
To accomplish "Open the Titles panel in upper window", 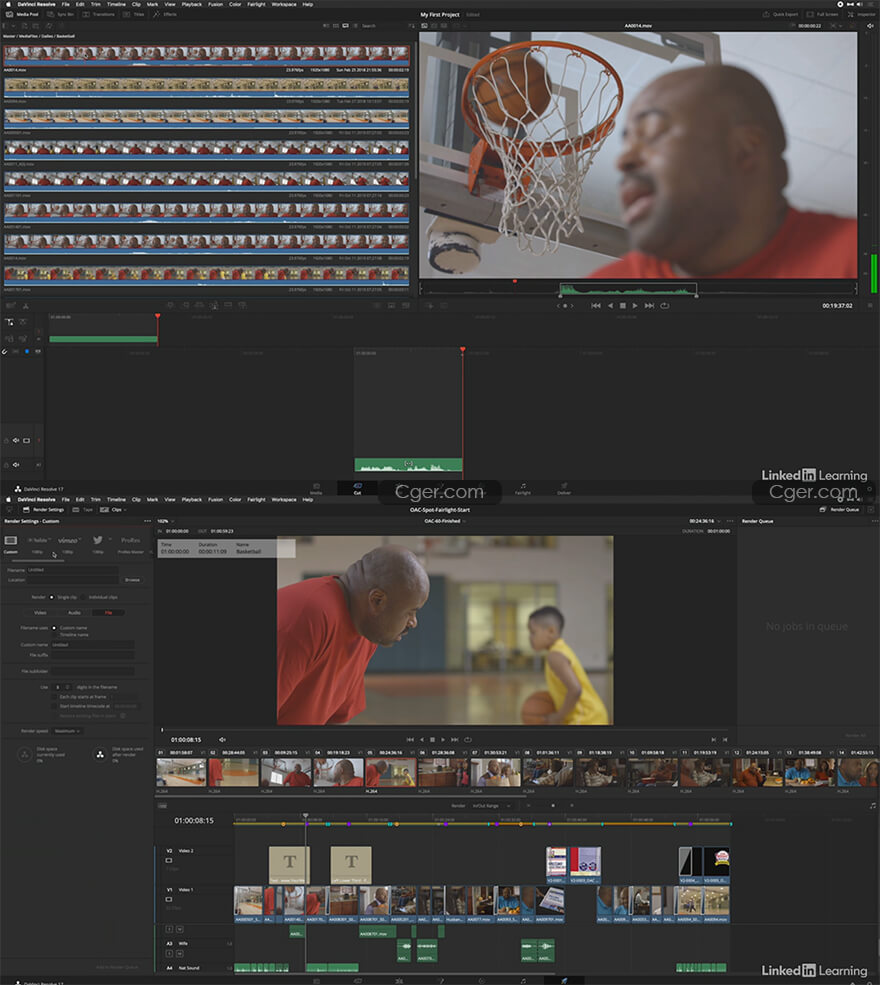I will point(134,14).
